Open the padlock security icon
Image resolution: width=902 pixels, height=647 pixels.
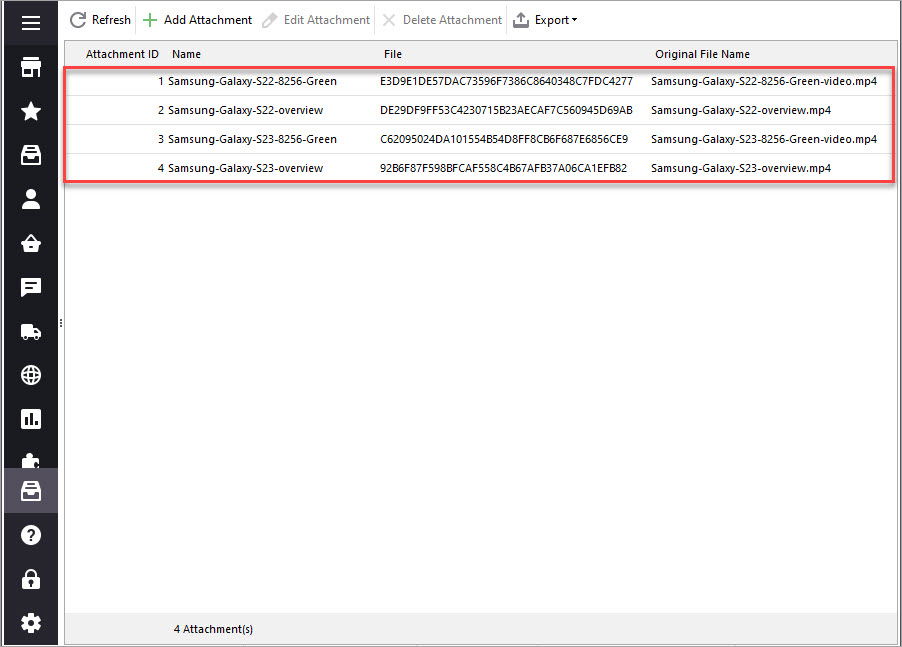point(31,579)
